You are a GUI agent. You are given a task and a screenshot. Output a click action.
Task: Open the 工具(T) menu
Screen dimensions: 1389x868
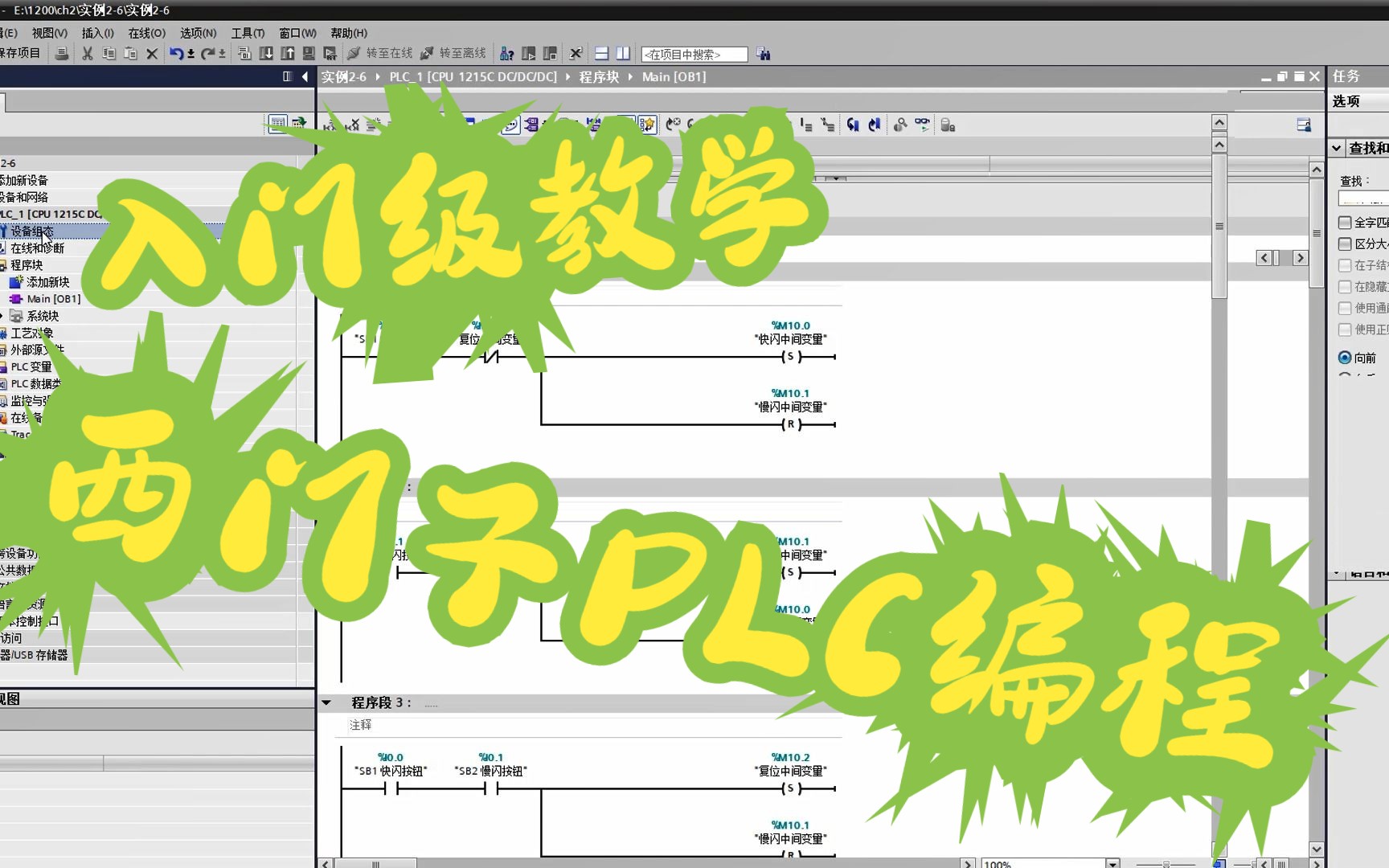point(248,33)
